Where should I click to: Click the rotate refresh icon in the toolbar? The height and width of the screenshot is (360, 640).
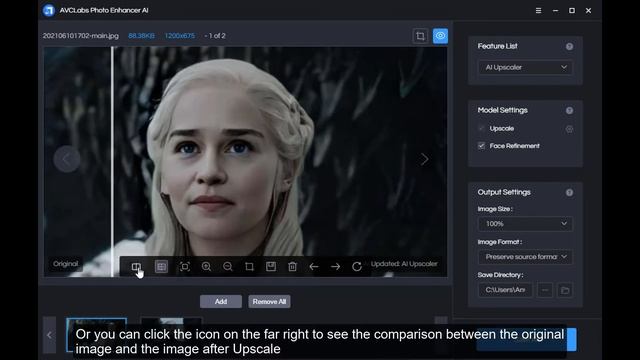(357, 267)
